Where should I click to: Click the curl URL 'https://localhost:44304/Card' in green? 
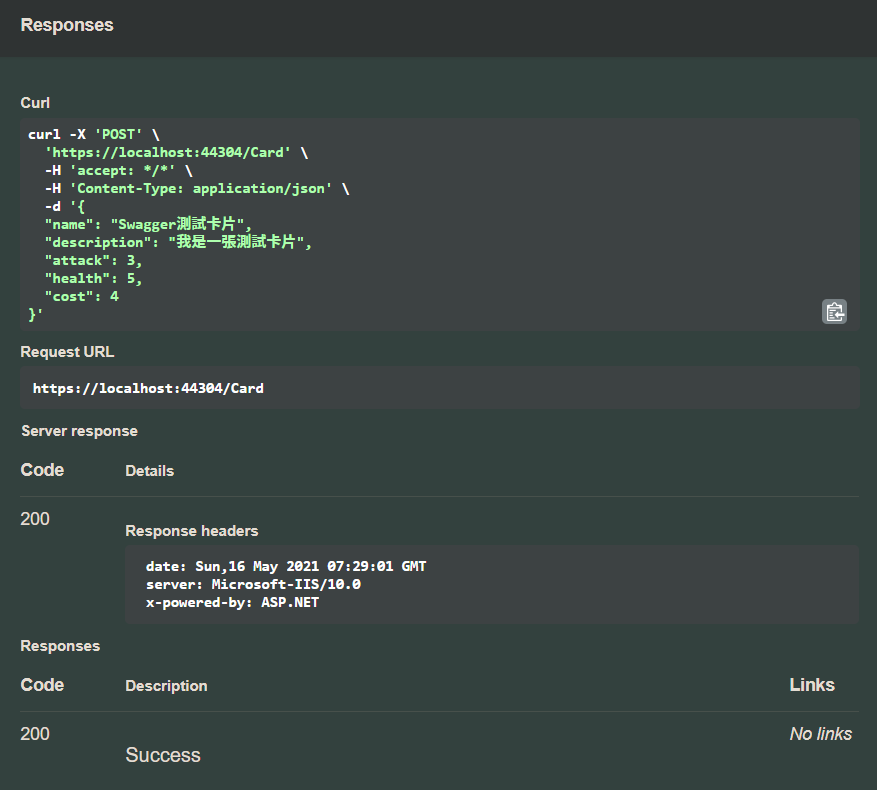(168, 152)
